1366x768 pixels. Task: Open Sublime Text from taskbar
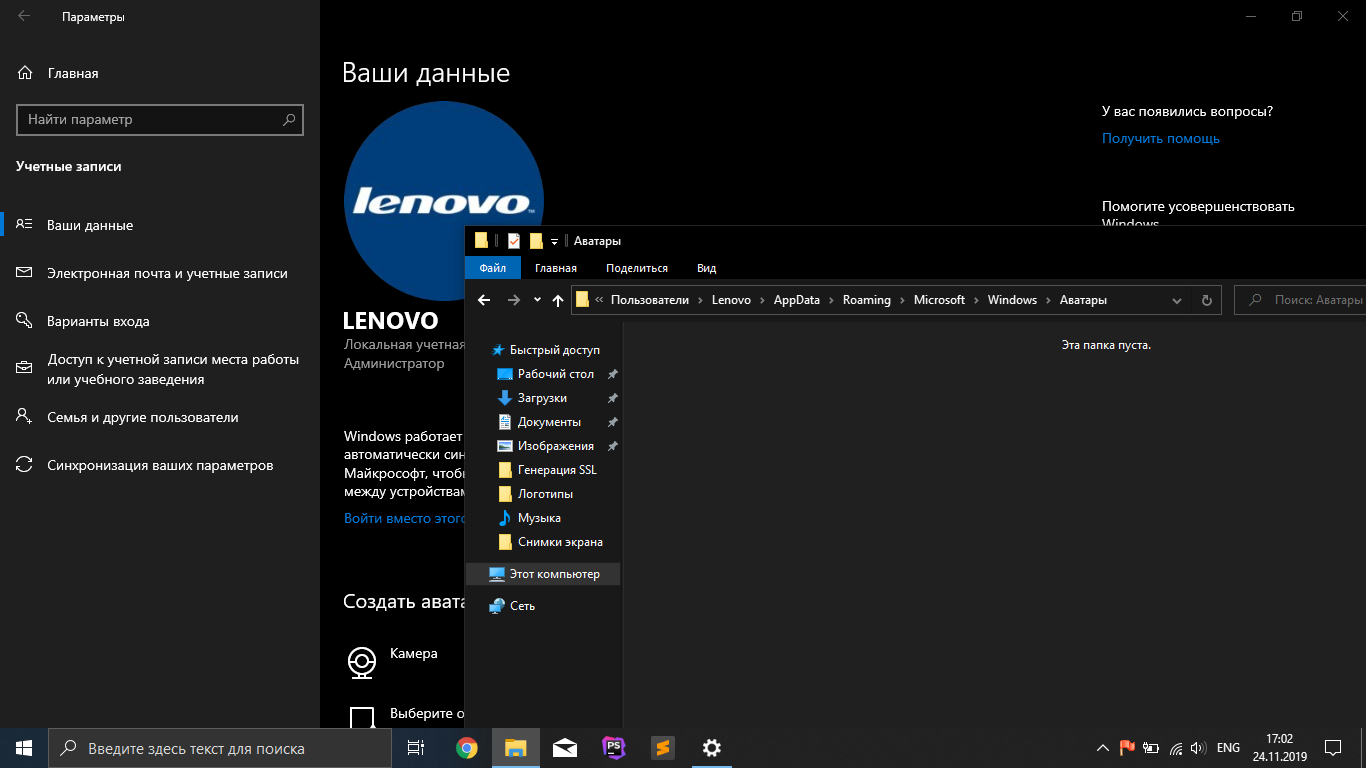(662, 748)
